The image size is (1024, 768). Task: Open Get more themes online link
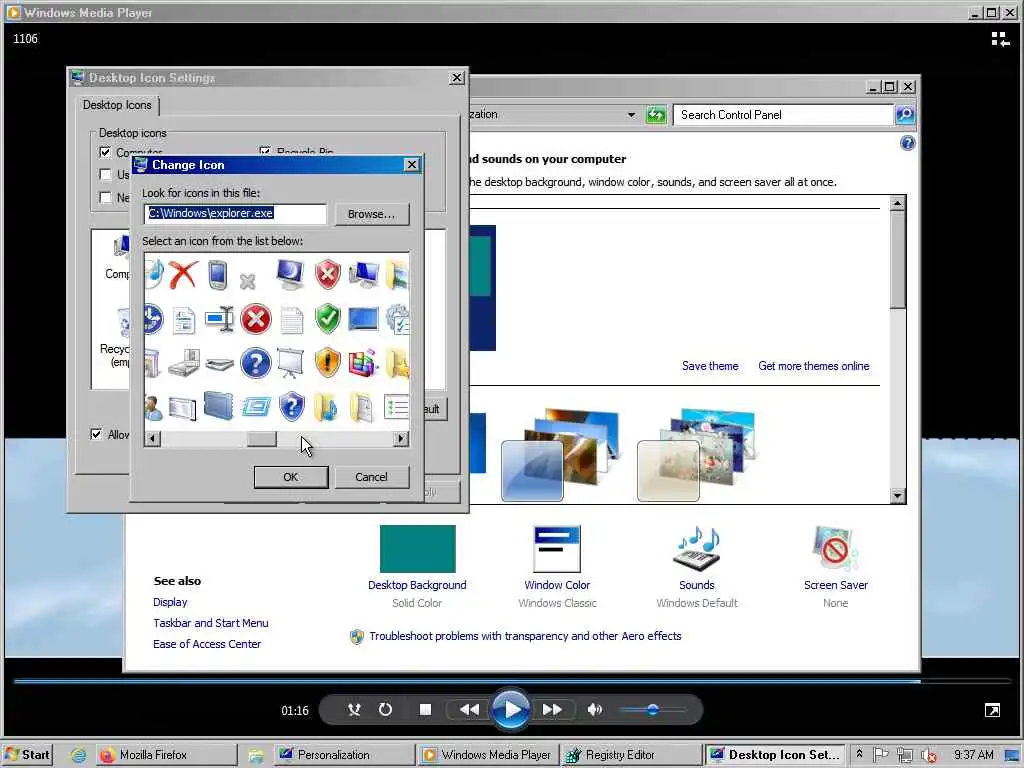(x=814, y=366)
